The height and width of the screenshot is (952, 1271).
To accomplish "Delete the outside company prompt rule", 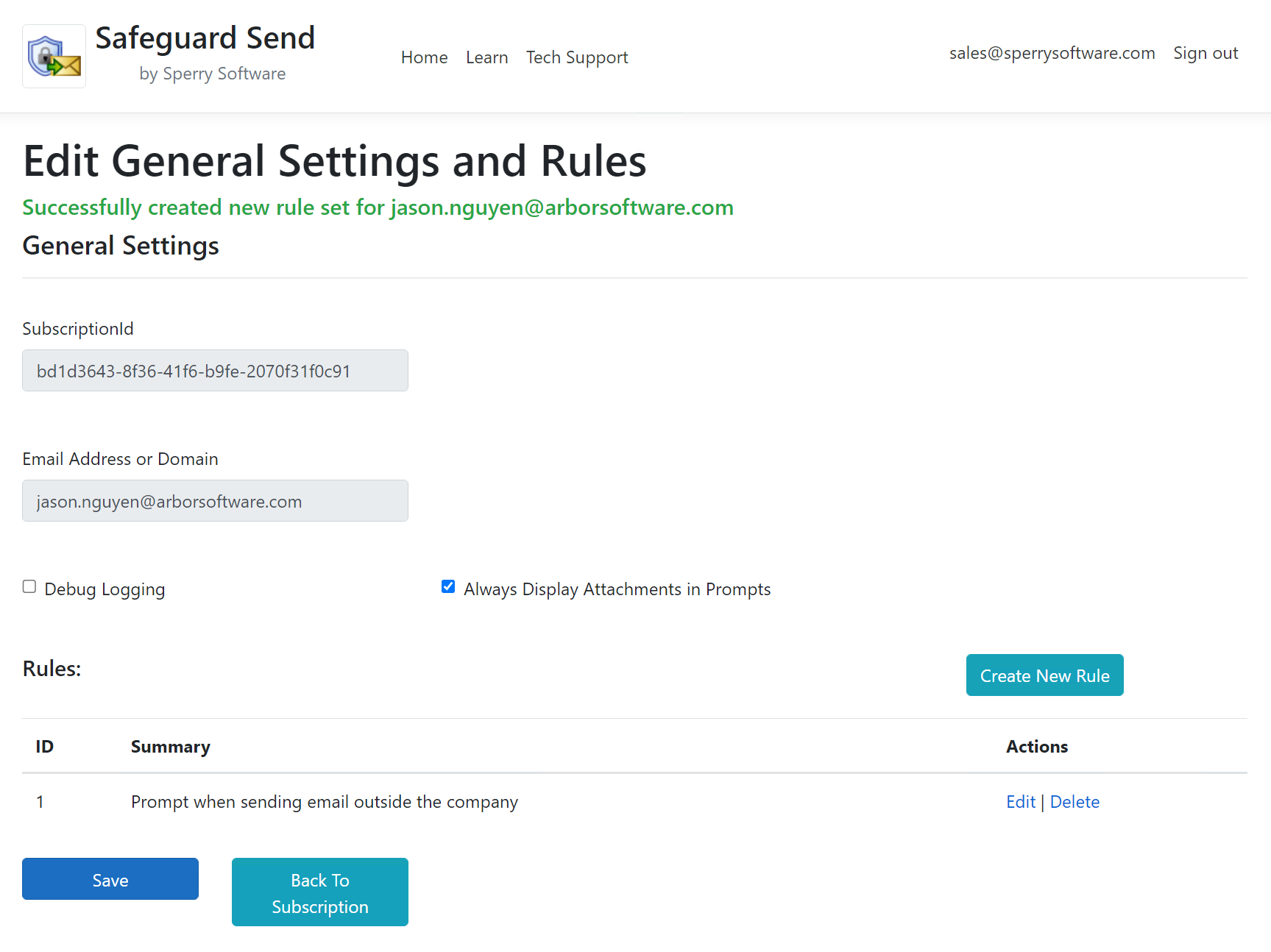I will [x=1074, y=802].
